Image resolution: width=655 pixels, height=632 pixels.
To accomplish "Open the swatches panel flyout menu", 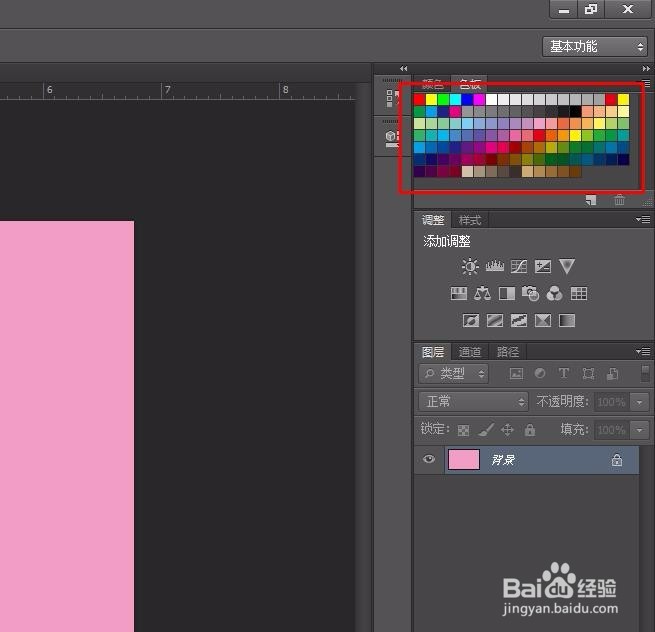I will click(x=646, y=83).
